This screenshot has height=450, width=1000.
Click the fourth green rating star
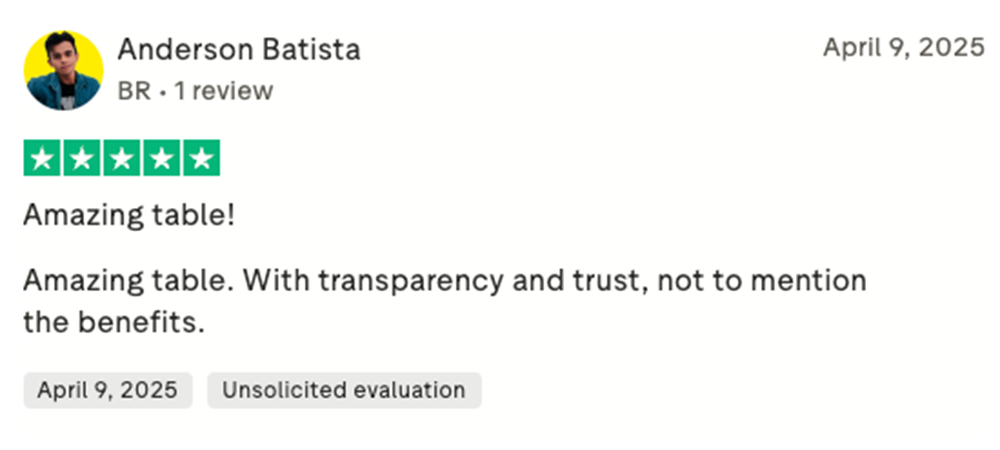[161, 158]
